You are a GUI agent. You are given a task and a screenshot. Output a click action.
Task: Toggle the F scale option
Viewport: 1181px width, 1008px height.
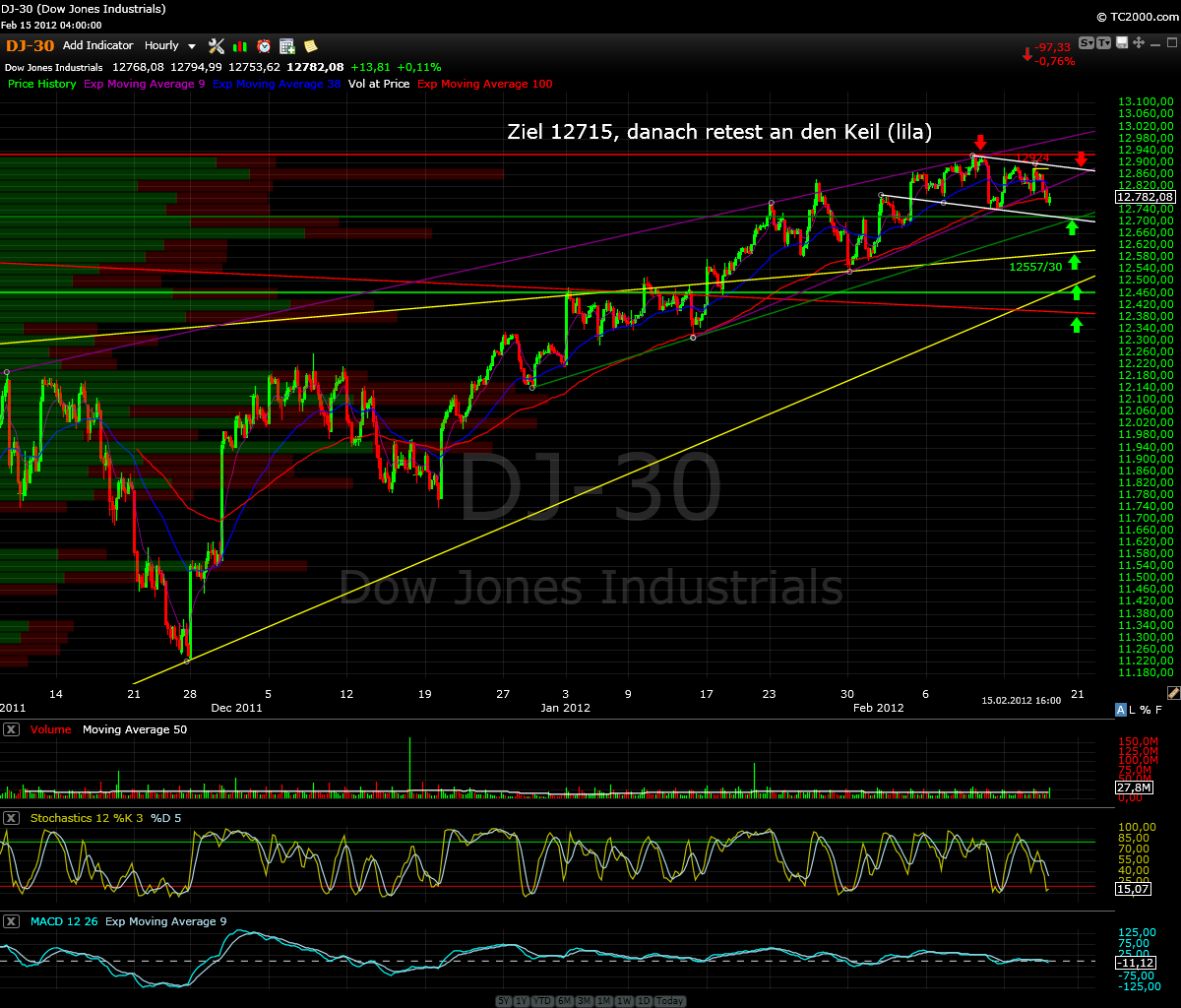(x=1158, y=710)
